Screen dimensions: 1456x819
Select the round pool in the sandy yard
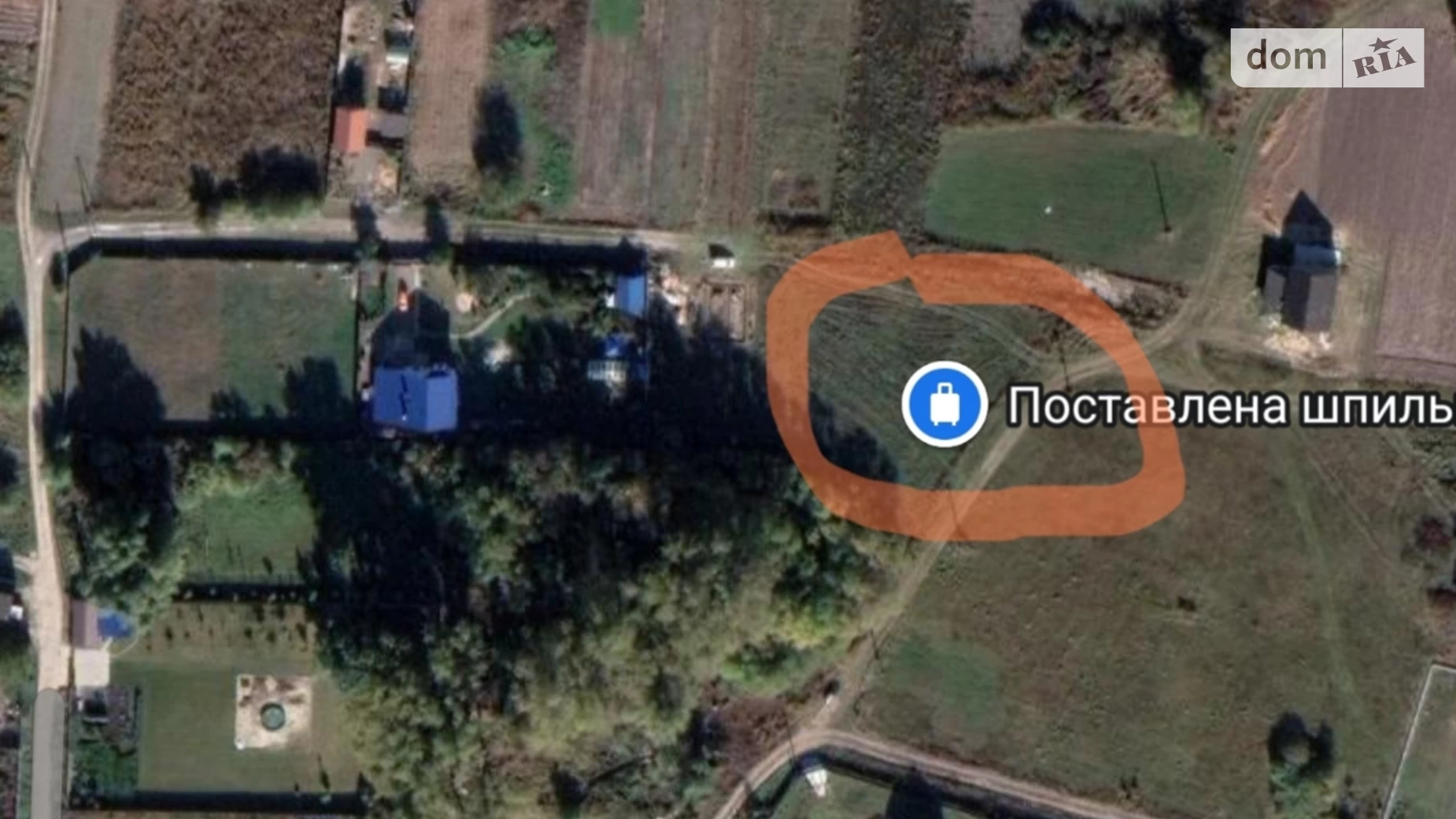(x=272, y=716)
